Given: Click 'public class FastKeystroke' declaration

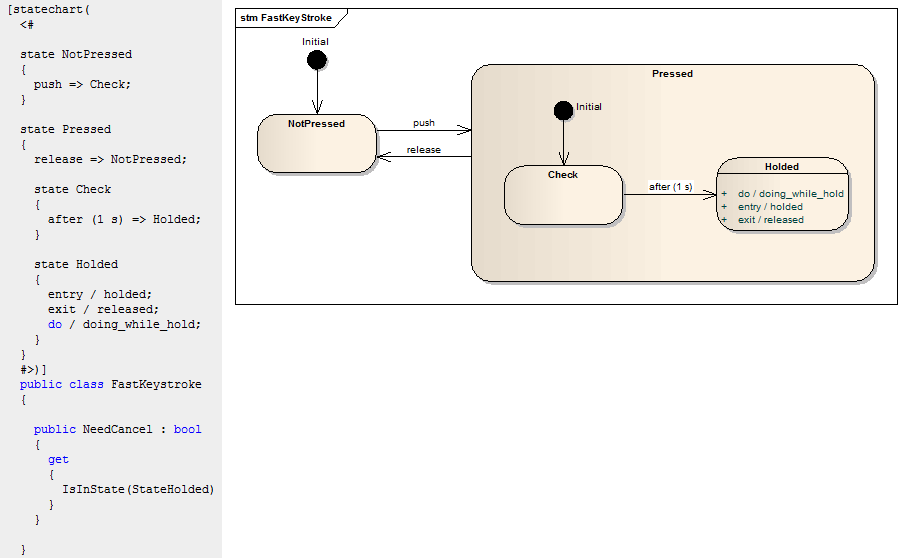Looking at the screenshot, I should click(110, 384).
